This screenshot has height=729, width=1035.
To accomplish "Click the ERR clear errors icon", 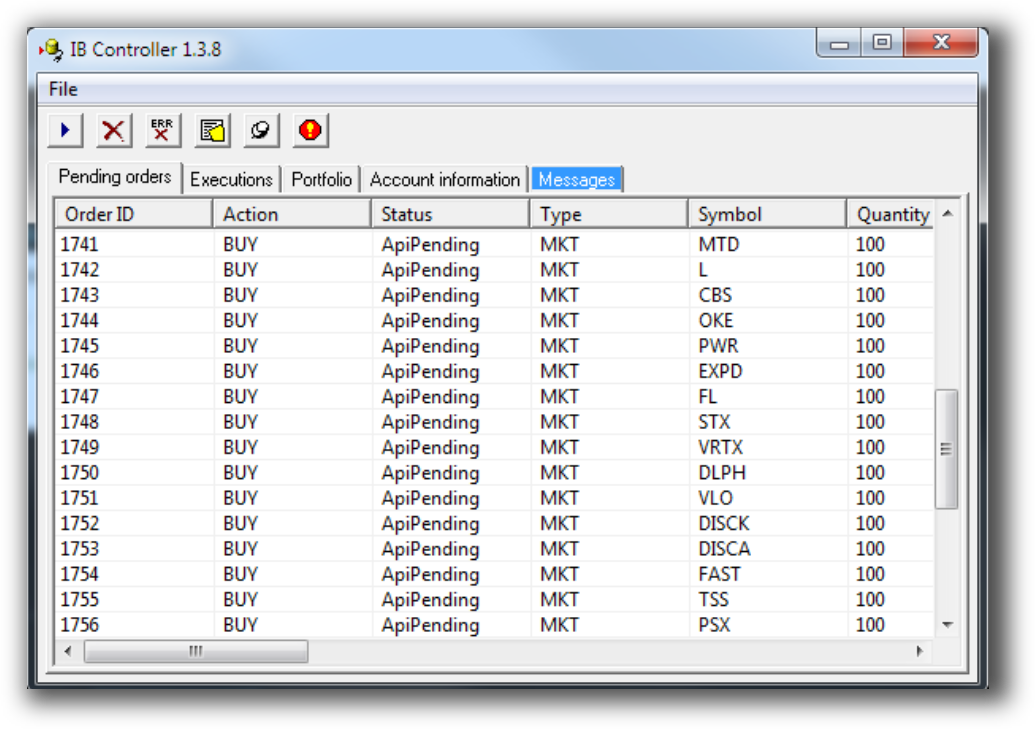I will 161,129.
